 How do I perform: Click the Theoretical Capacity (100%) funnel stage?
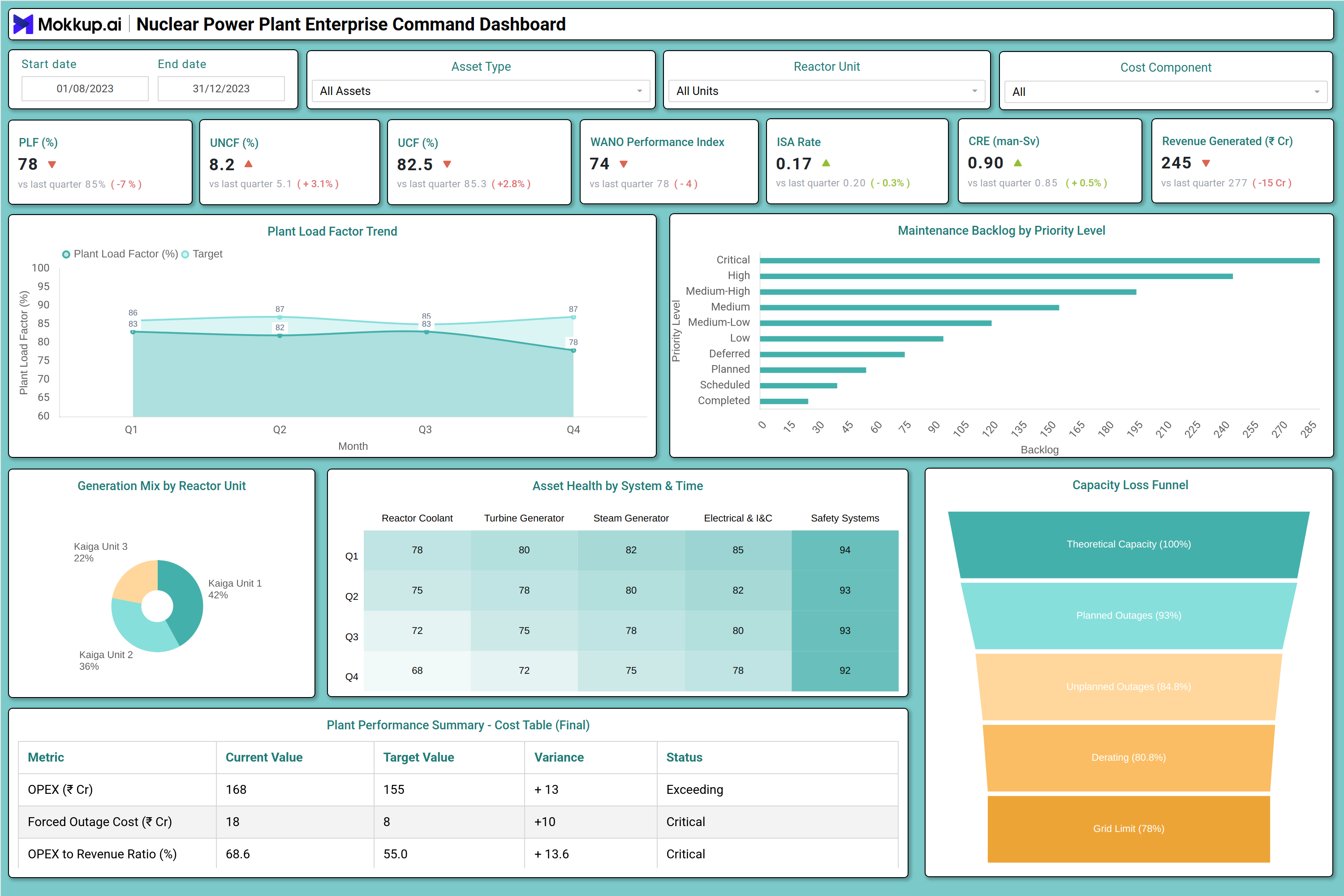[x=1129, y=545]
